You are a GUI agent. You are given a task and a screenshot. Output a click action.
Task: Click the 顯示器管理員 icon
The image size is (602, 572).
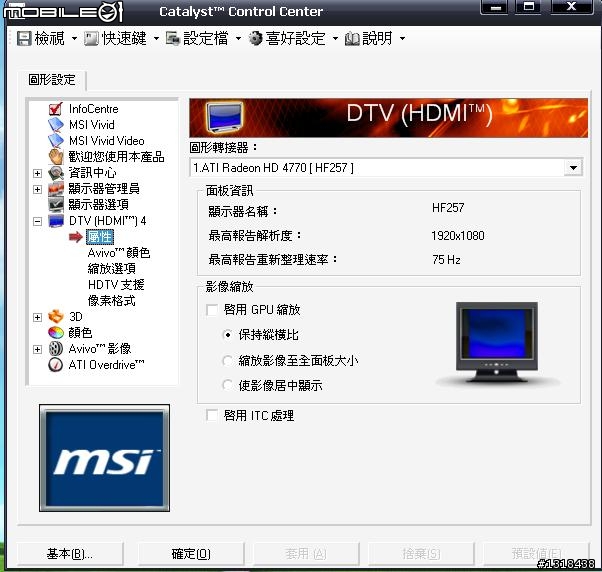pyautogui.click(x=56, y=189)
